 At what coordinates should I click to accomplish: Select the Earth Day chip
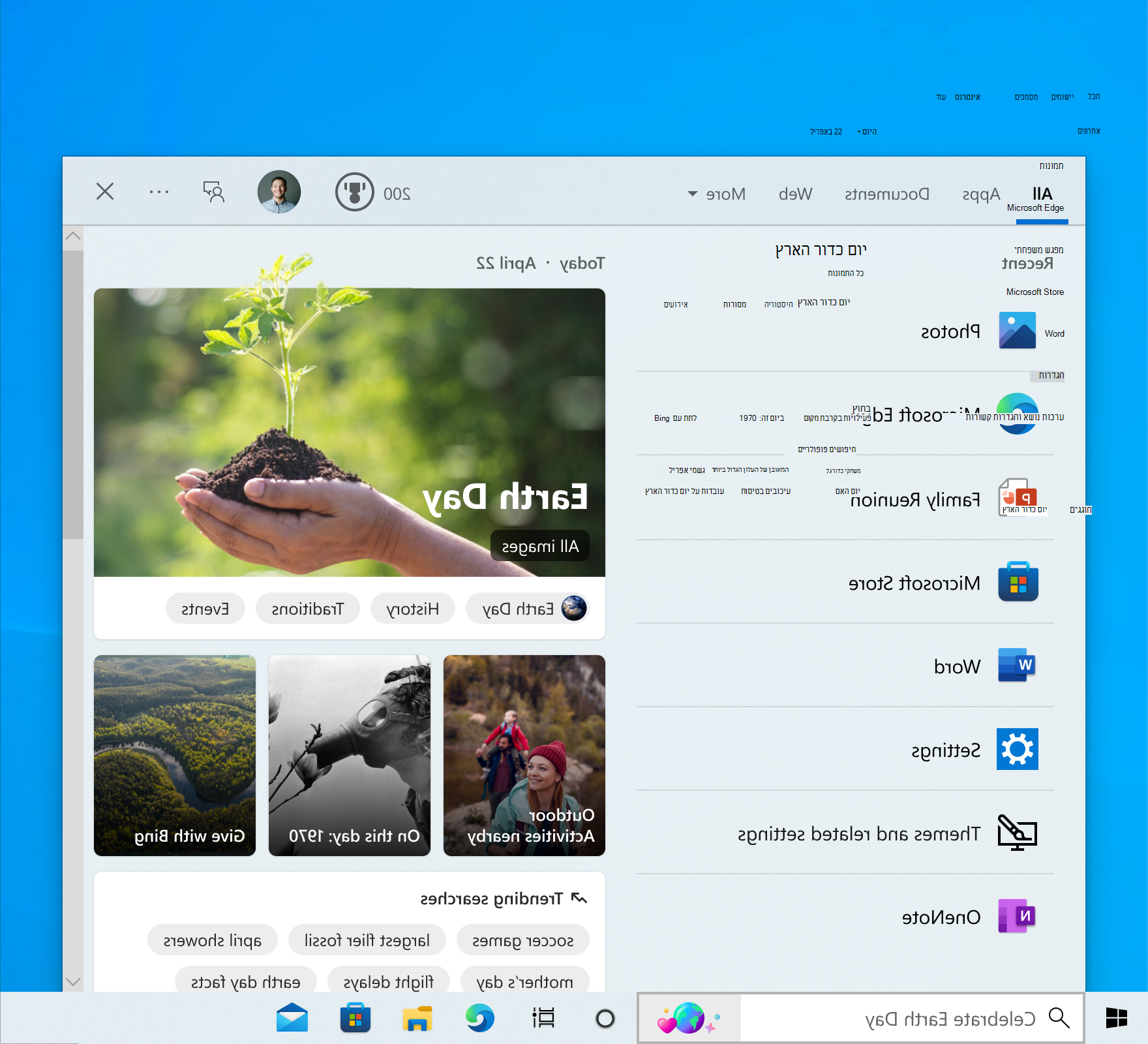click(529, 609)
